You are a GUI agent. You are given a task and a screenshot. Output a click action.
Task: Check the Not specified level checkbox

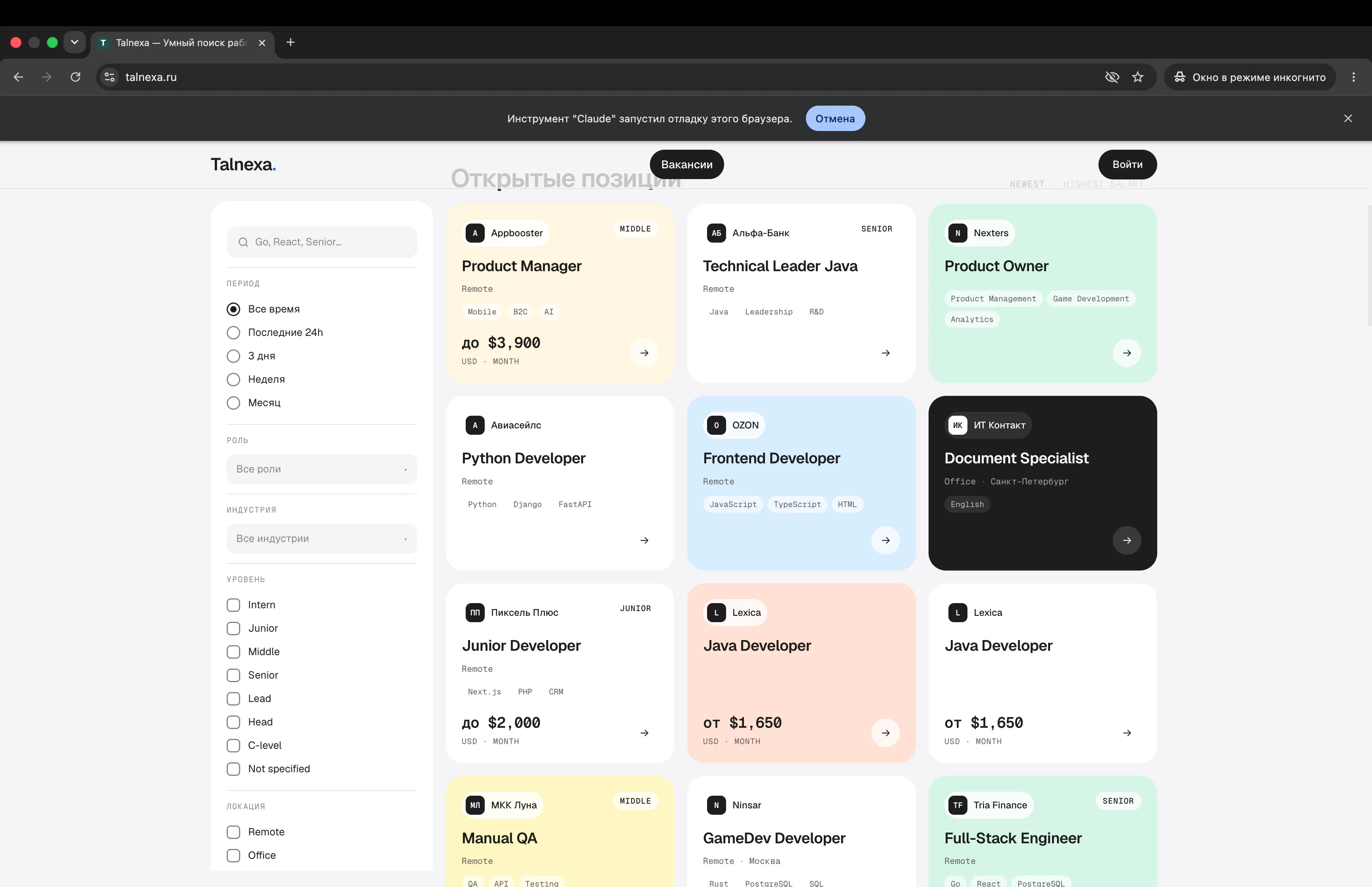233,769
